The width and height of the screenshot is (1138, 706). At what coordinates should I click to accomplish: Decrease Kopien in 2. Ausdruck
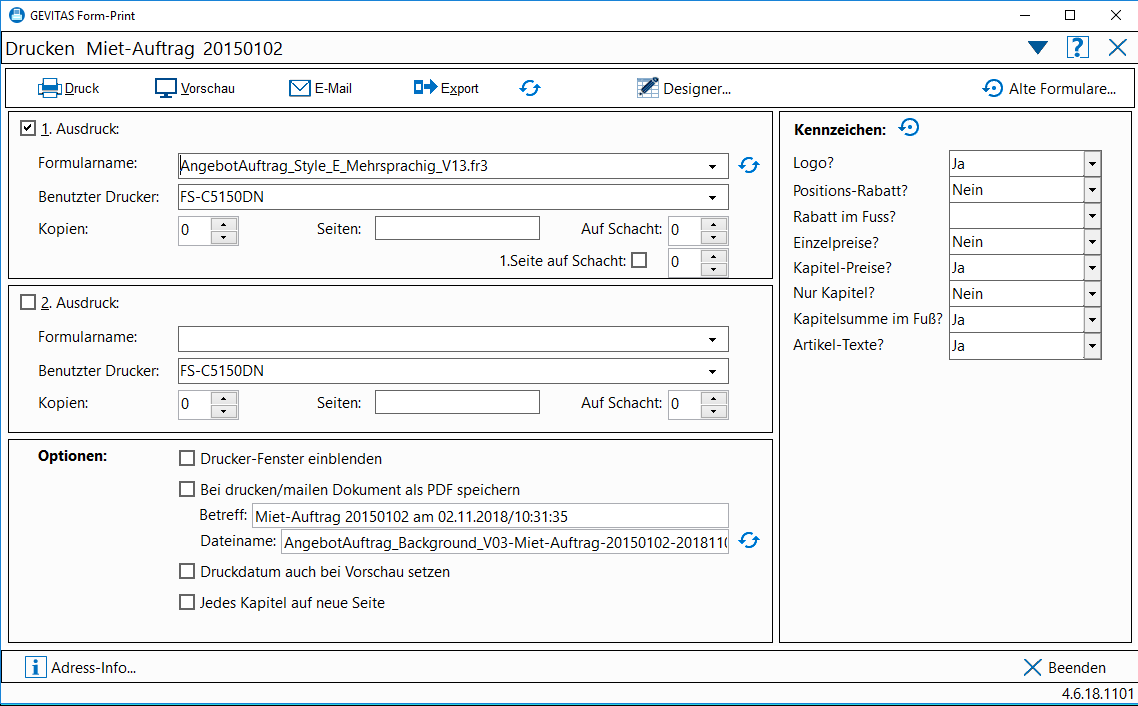pyautogui.click(x=224, y=411)
